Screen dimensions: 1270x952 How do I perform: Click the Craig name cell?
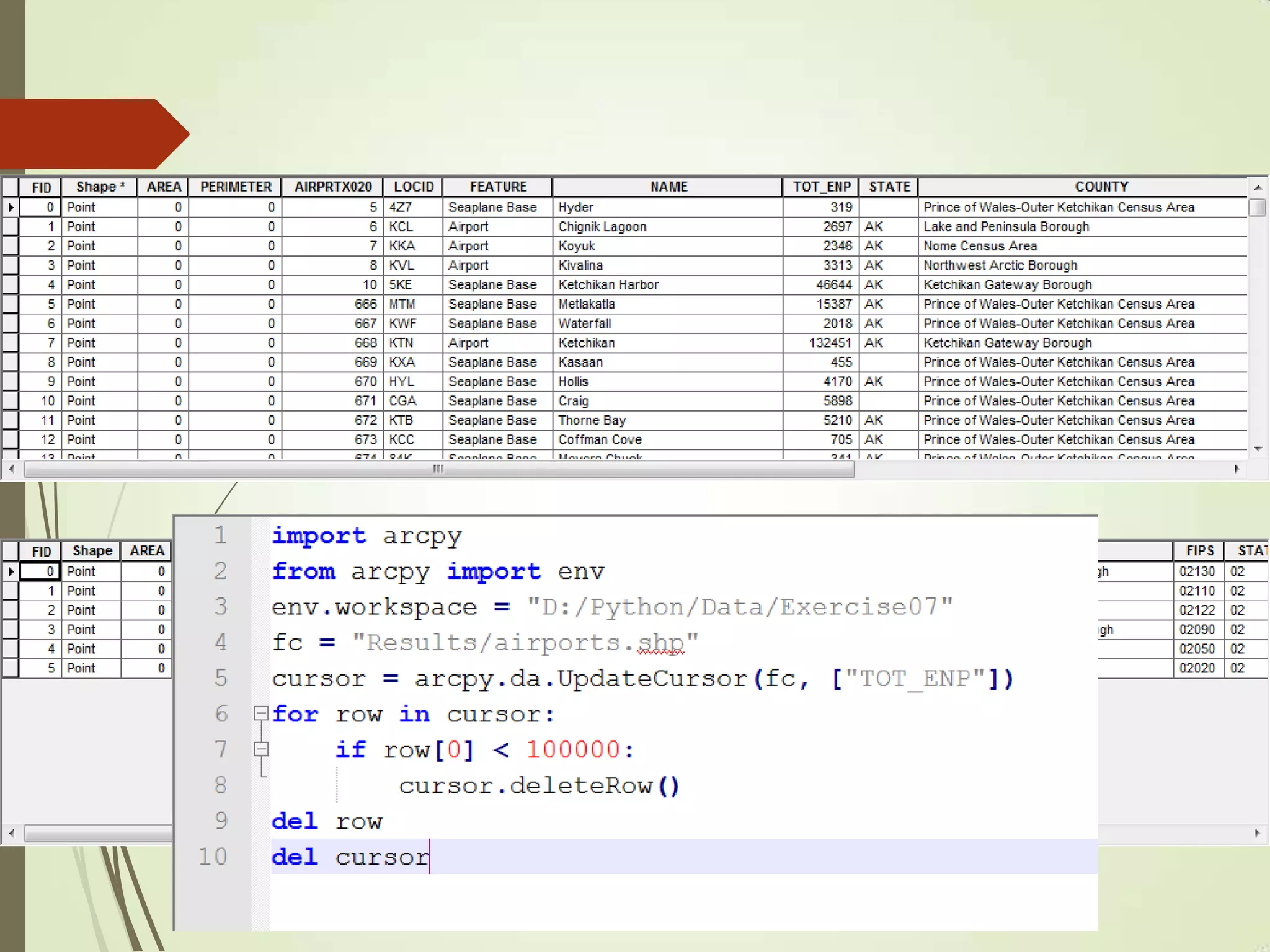tap(667, 401)
